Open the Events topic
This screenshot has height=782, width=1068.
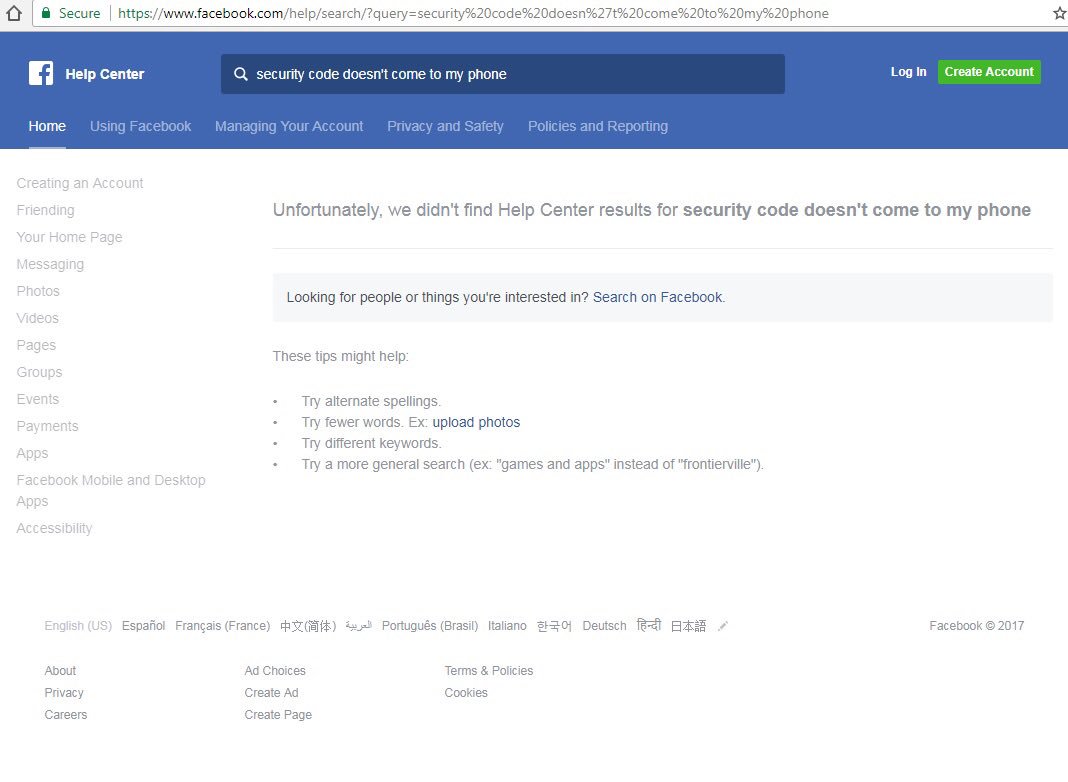pyautogui.click(x=38, y=399)
